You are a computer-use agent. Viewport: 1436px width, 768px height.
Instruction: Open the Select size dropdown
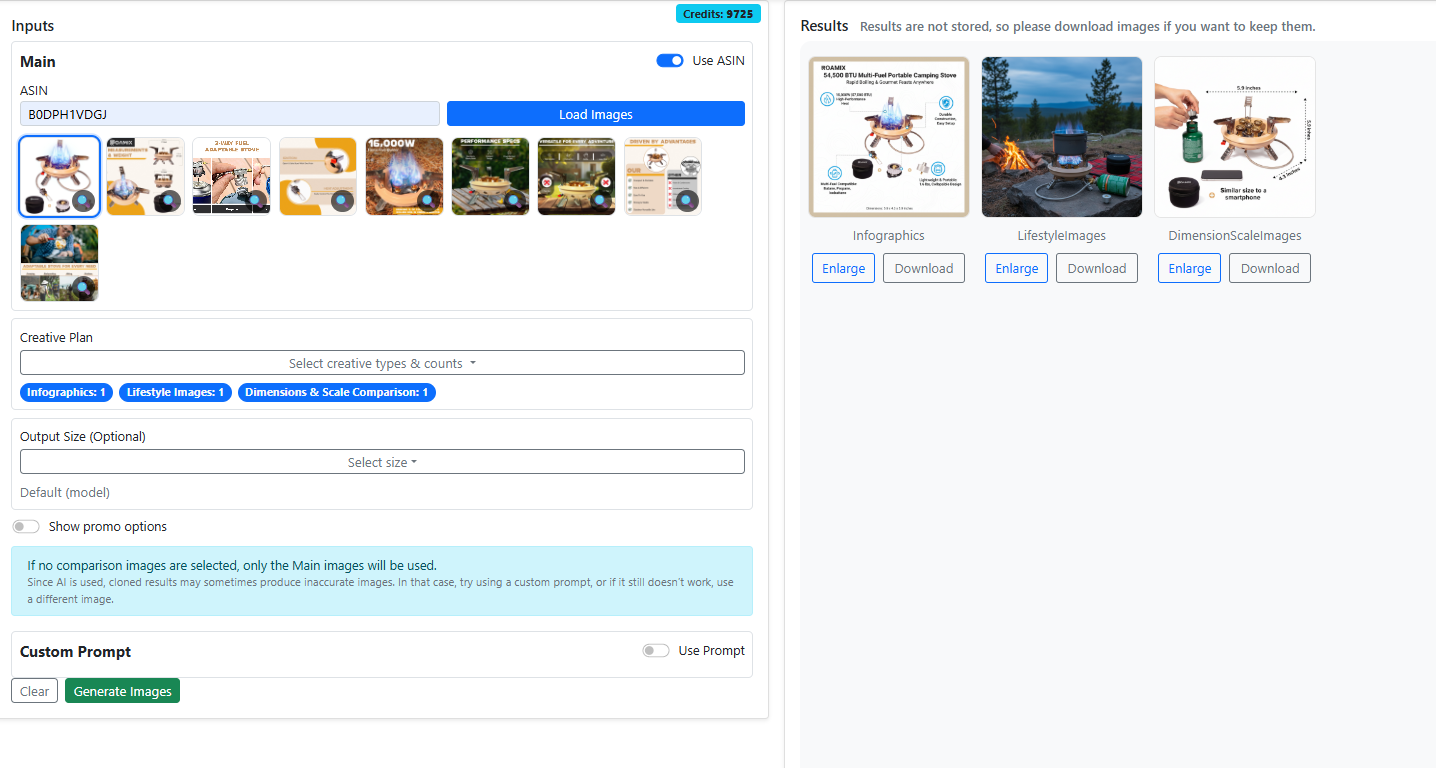click(x=382, y=462)
